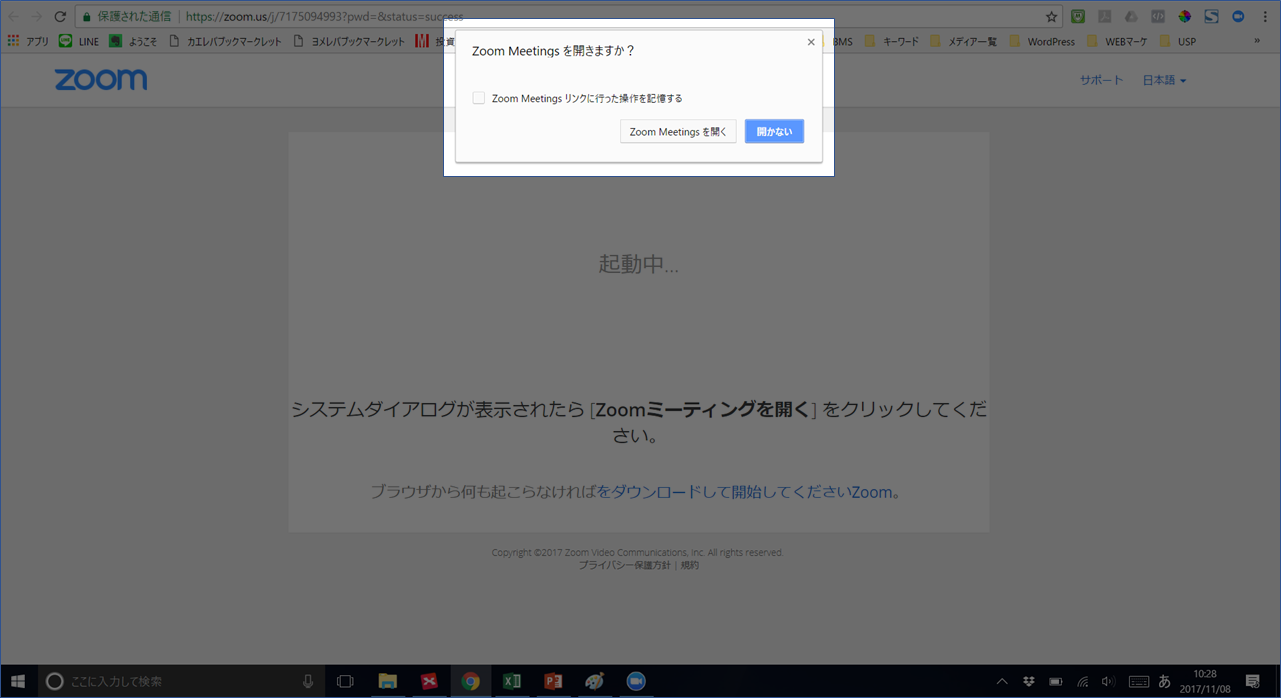This screenshot has width=1281, height=698.
Task: Check the remember Zoom Meetings link action checkbox
Action: (479, 98)
